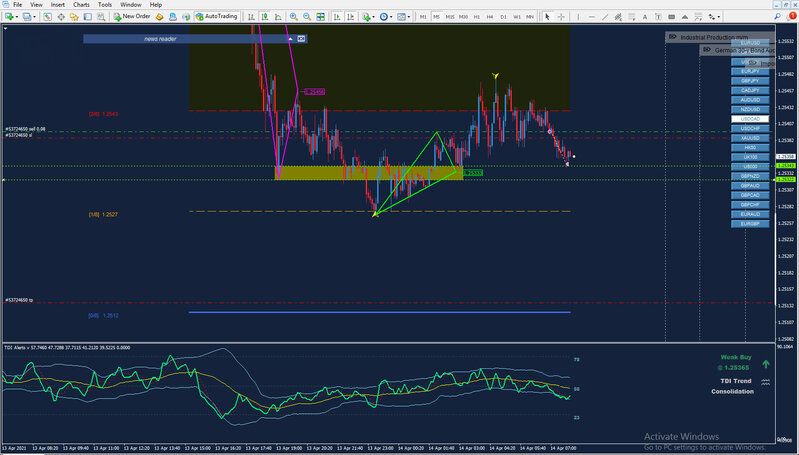This screenshot has width=799, height=455.
Task: Switch chart to H4 timeframe
Action: click(x=490, y=17)
